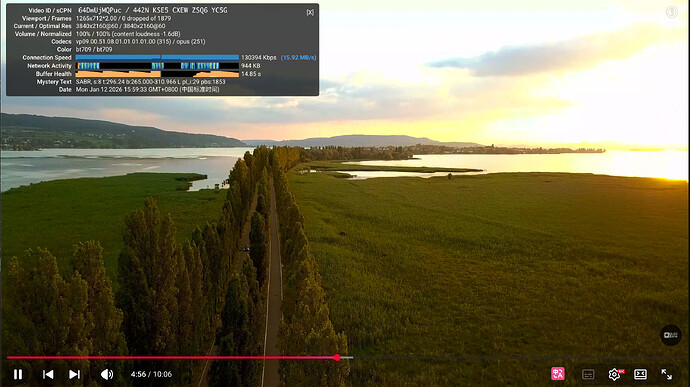Click the Buffer Health orange graph
The width and height of the screenshot is (690, 387).
[x=157, y=74]
